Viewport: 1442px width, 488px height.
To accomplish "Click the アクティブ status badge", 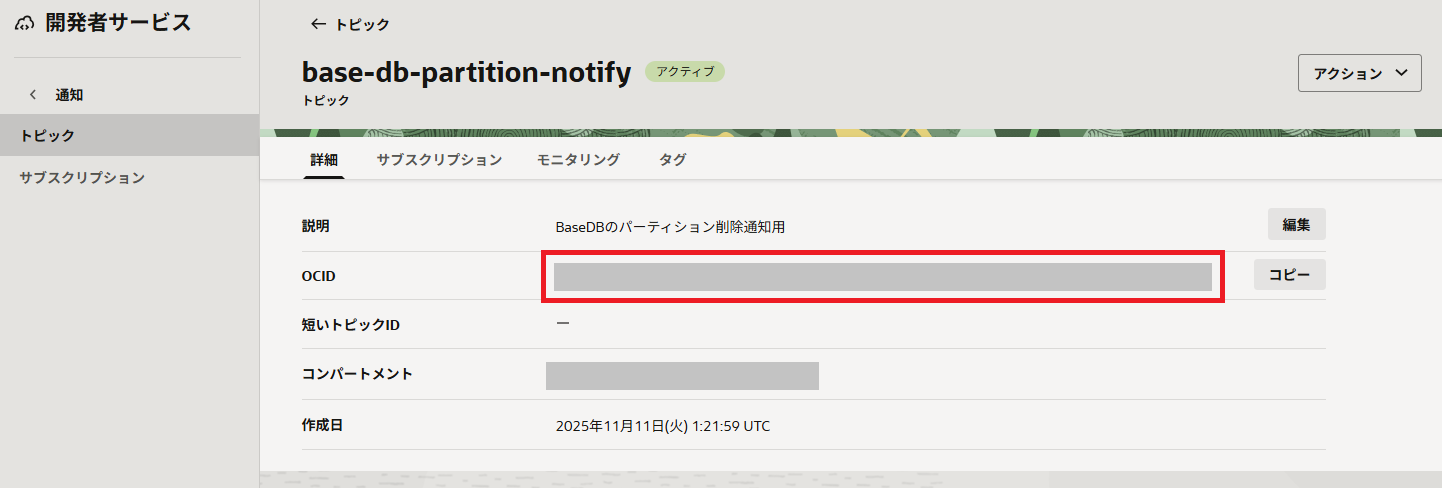I will click(x=685, y=72).
